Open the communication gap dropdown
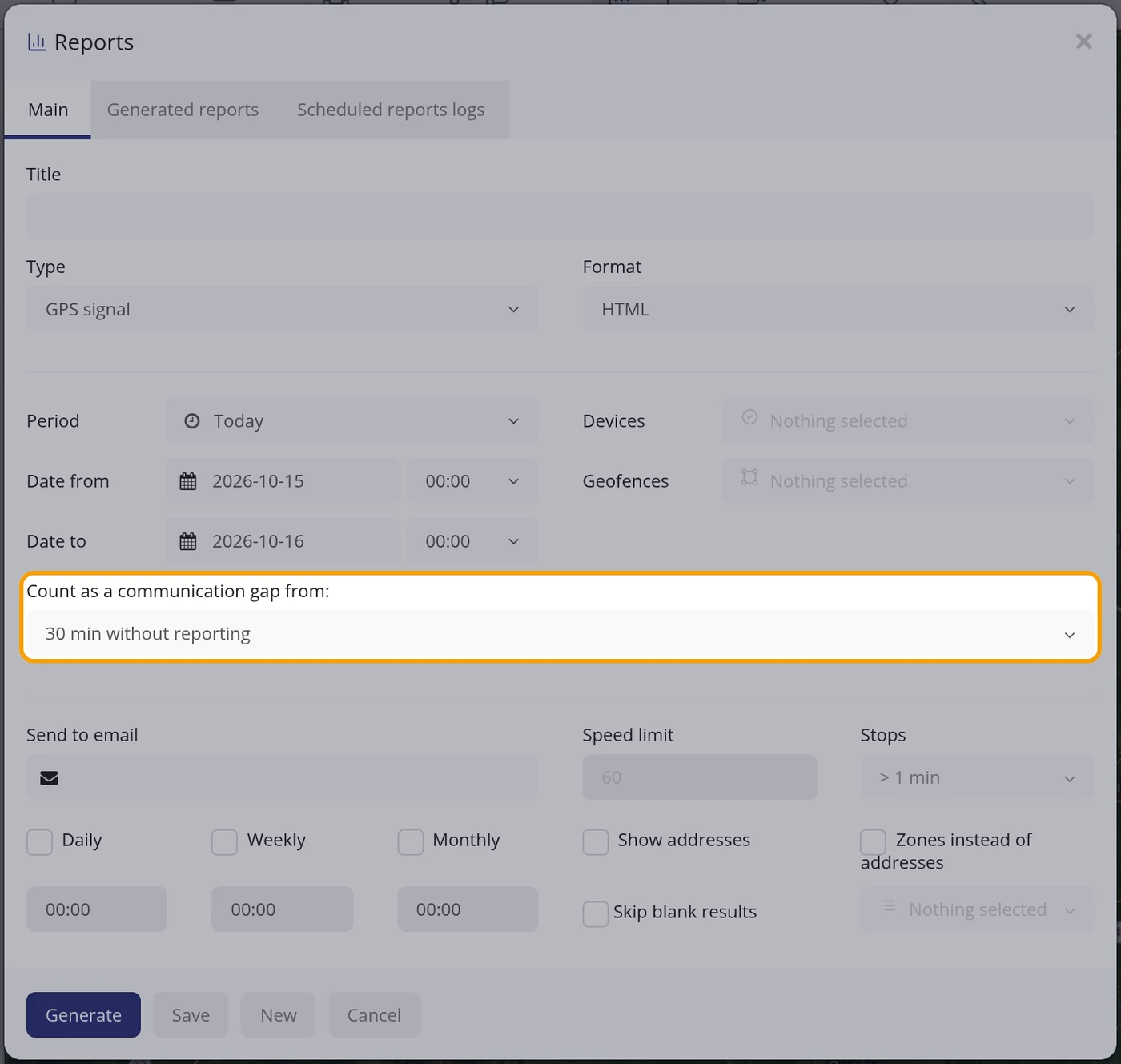The height and width of the screenshot is (1064, 1121). [560, 634]
